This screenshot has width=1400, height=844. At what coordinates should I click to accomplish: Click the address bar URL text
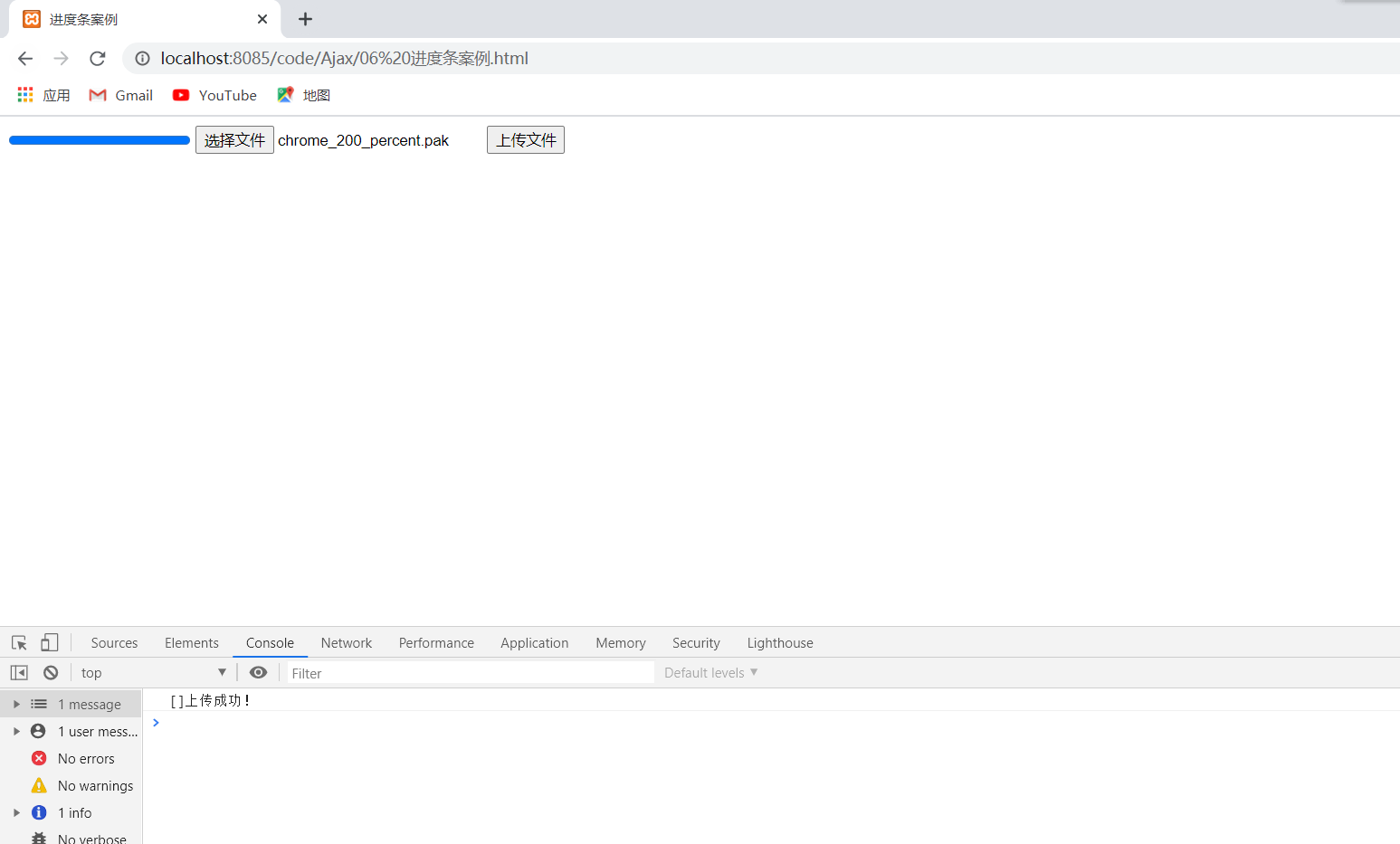[x=345, y=59]
